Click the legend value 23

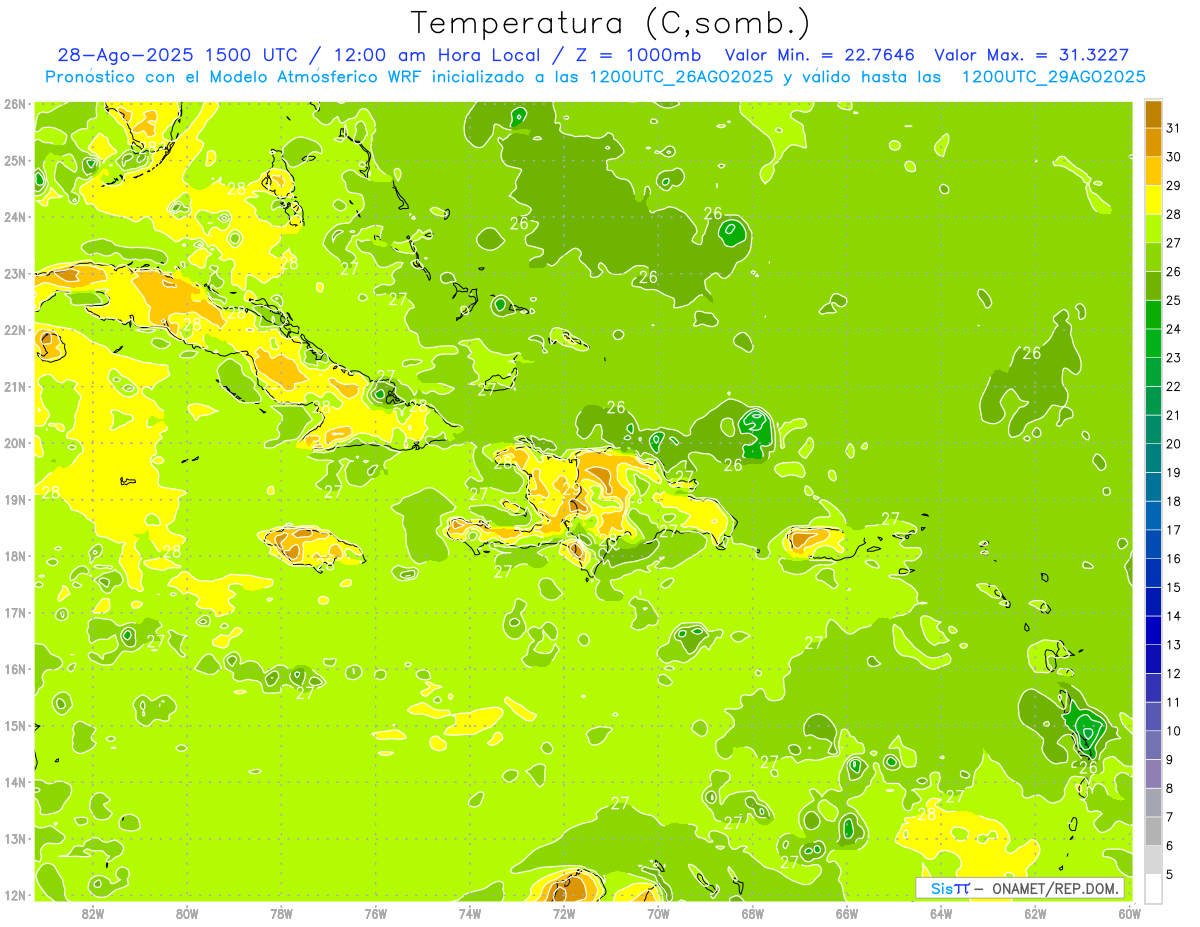(1174, 357)
